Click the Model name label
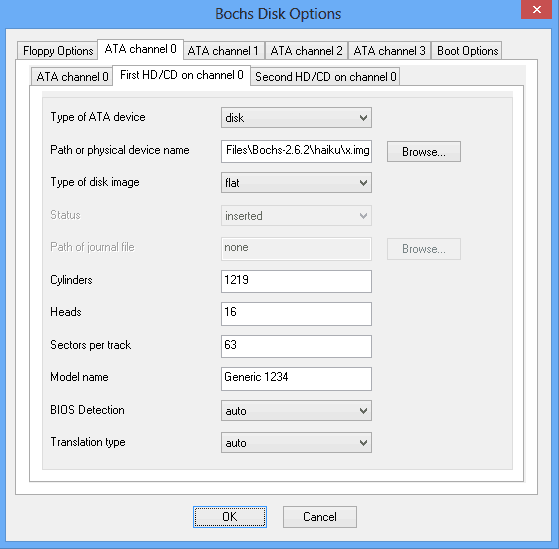 [79, 377]
